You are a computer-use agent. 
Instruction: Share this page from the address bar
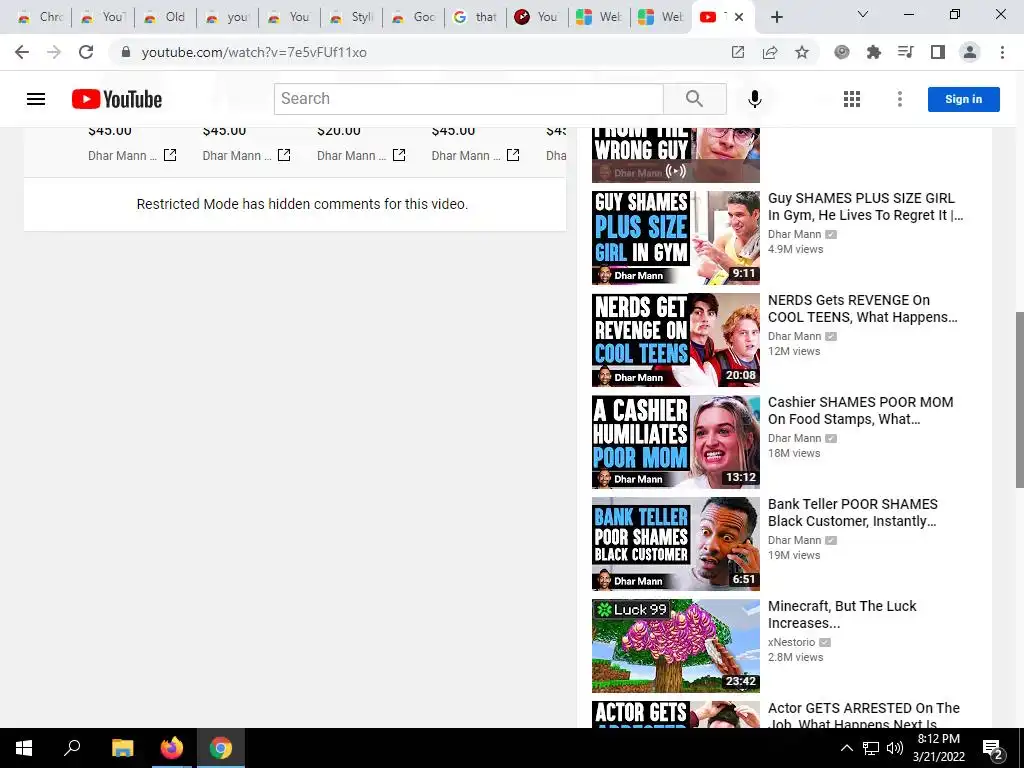point(770,52)
